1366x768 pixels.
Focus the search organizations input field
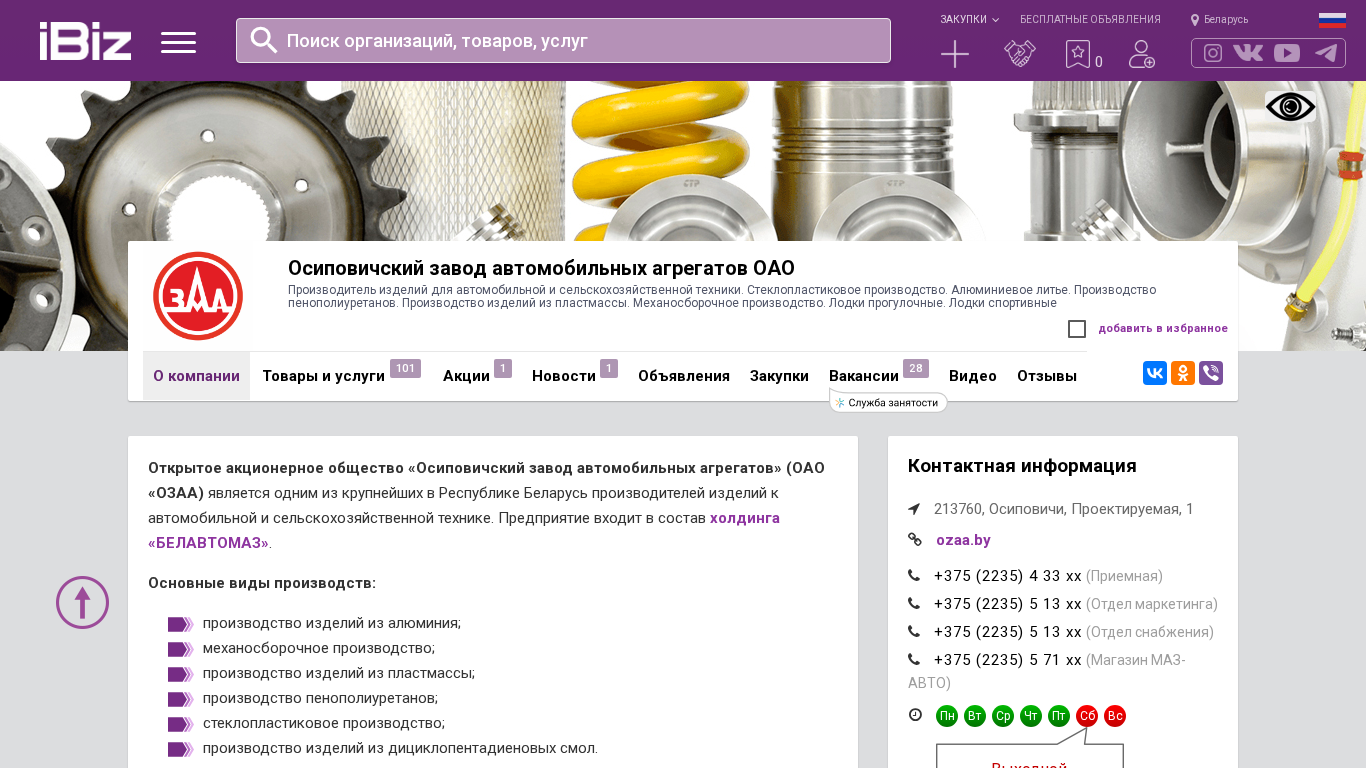(563, 40)
